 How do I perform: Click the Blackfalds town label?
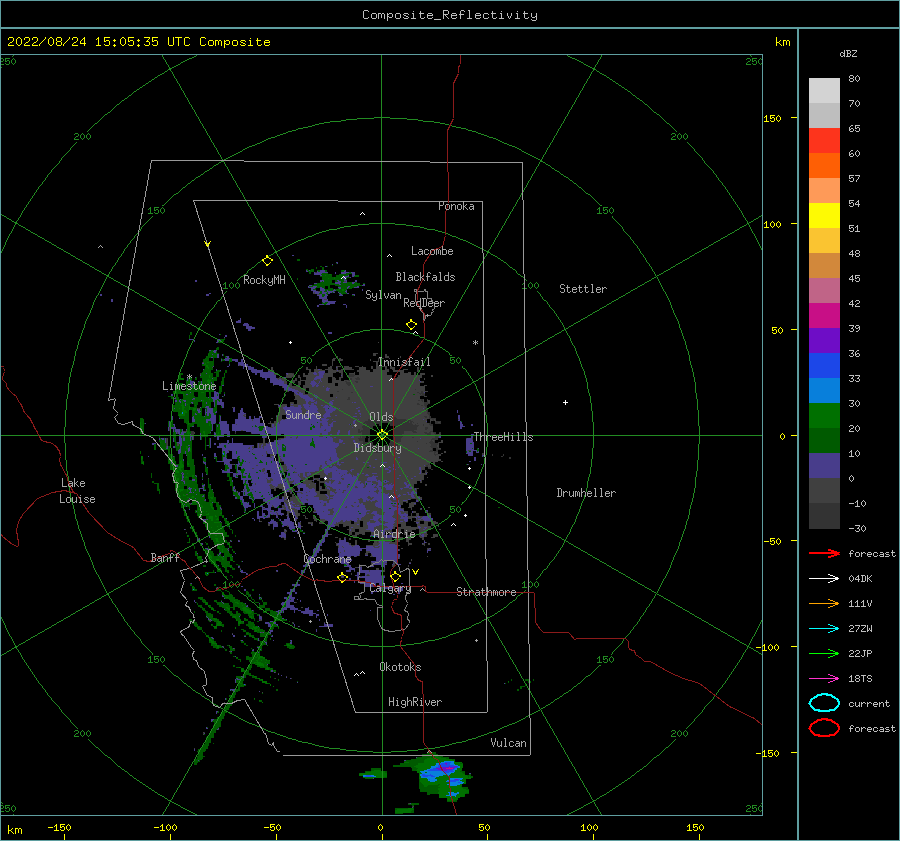[x=425, y=277]
